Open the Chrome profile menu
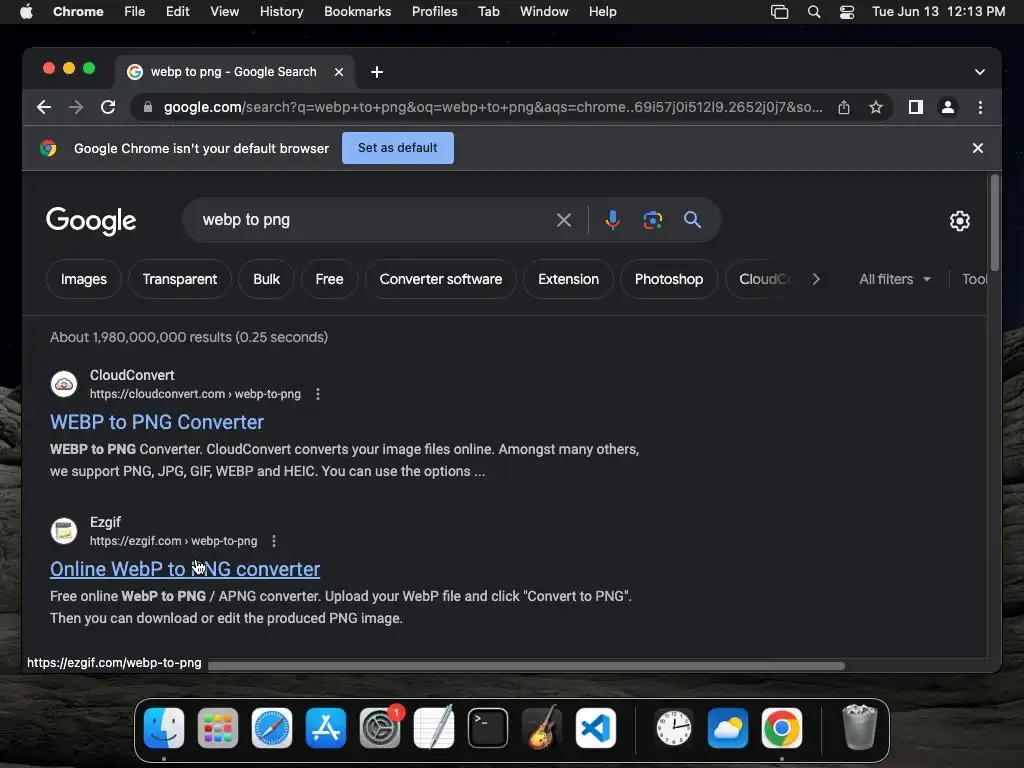This screenshot has width=1024, height=768. [x=948, y=107]
